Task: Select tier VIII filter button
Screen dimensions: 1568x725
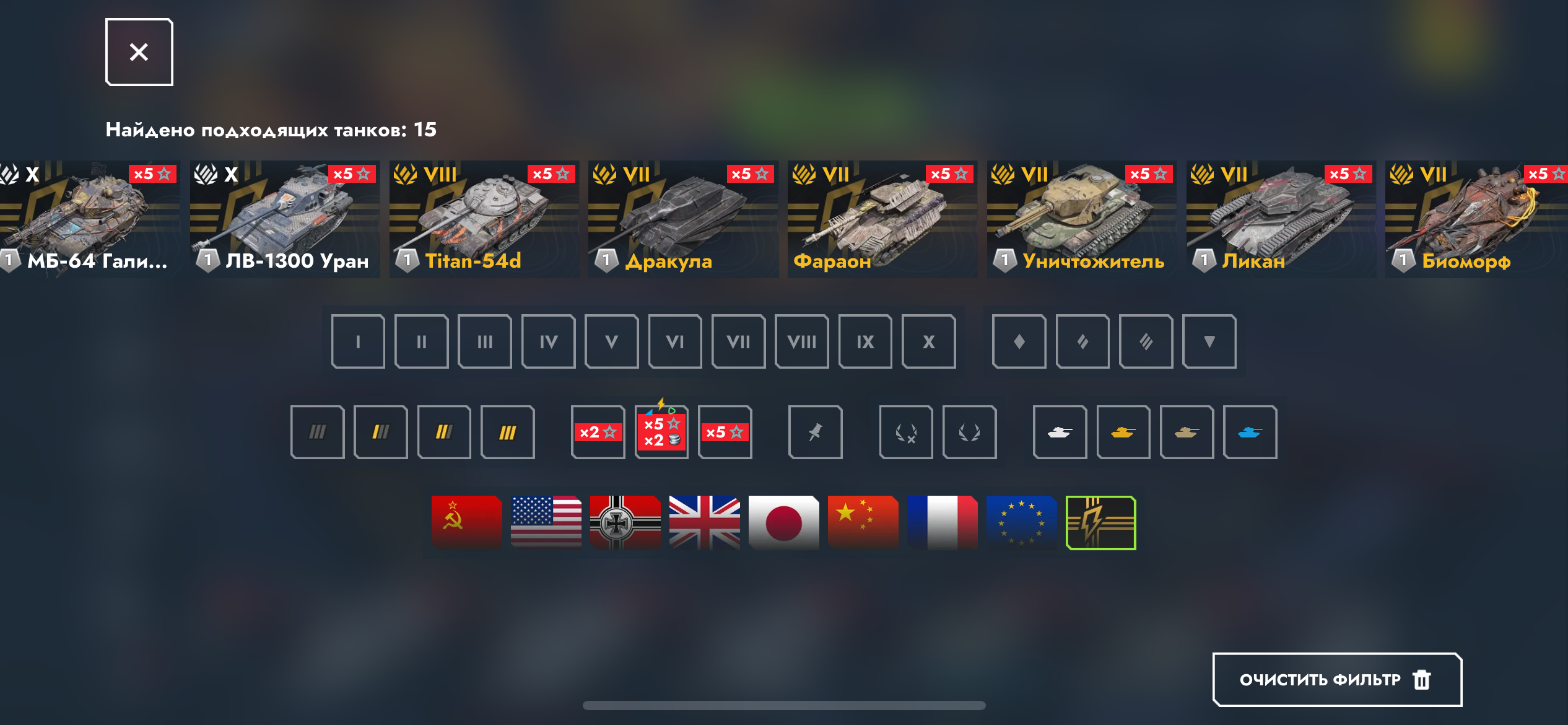Action: (801, 341)
